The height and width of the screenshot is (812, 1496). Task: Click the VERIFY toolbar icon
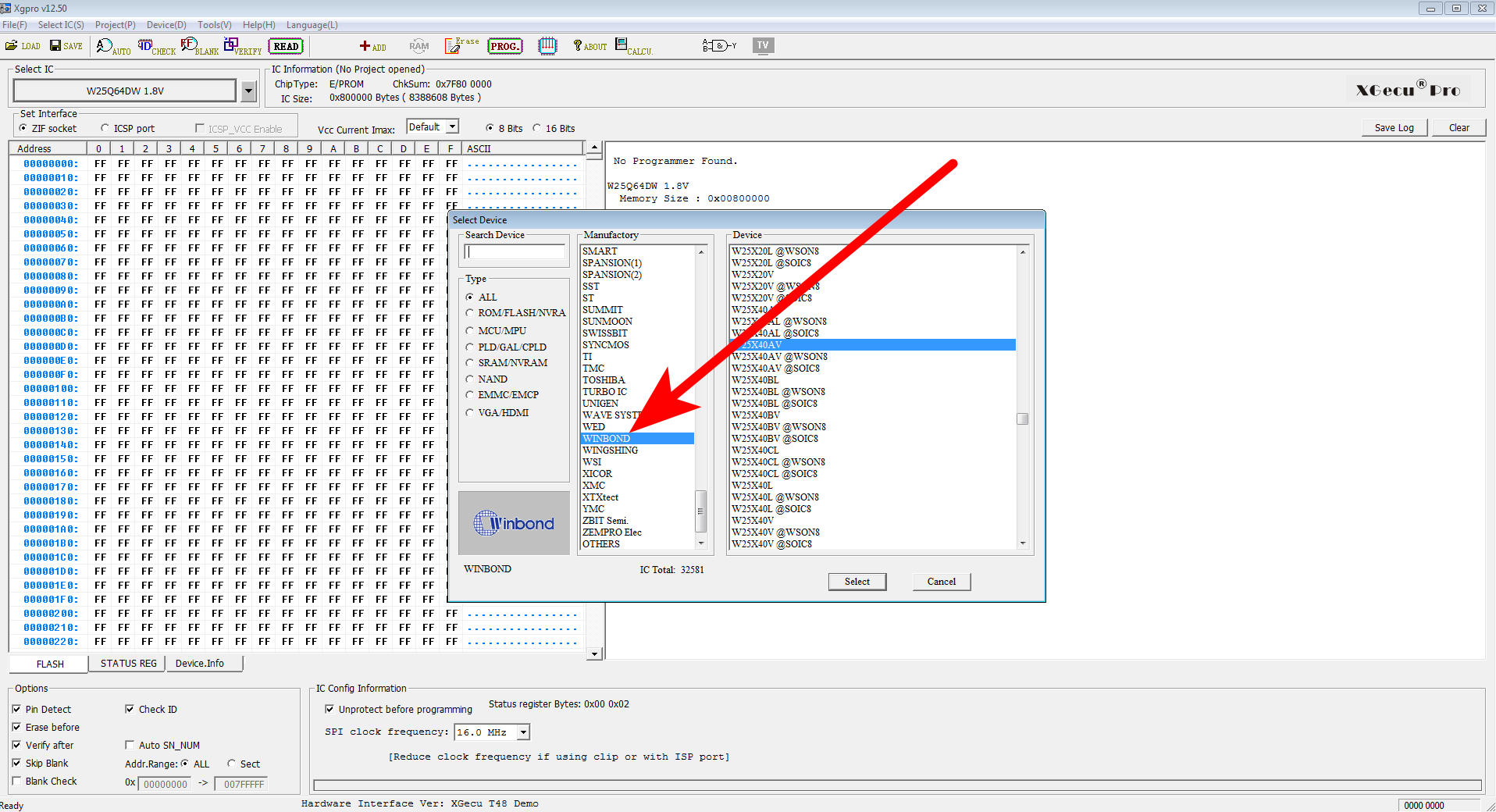pos(242,46)
